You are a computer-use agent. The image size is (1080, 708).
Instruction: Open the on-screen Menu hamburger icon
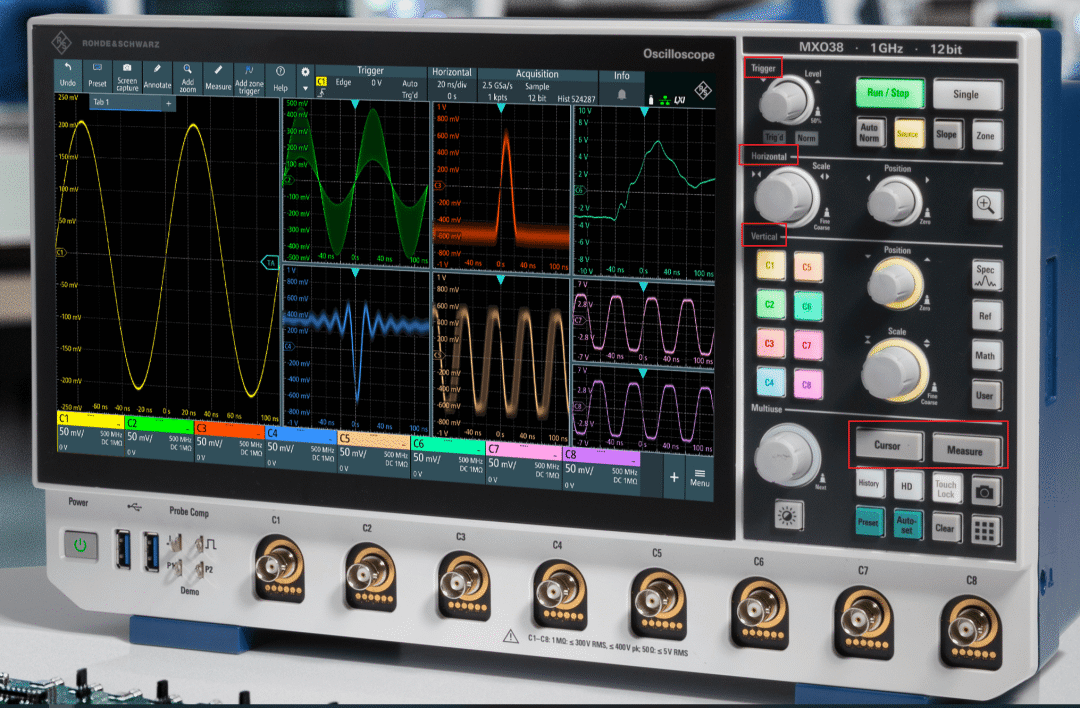[x=700, y=477]
